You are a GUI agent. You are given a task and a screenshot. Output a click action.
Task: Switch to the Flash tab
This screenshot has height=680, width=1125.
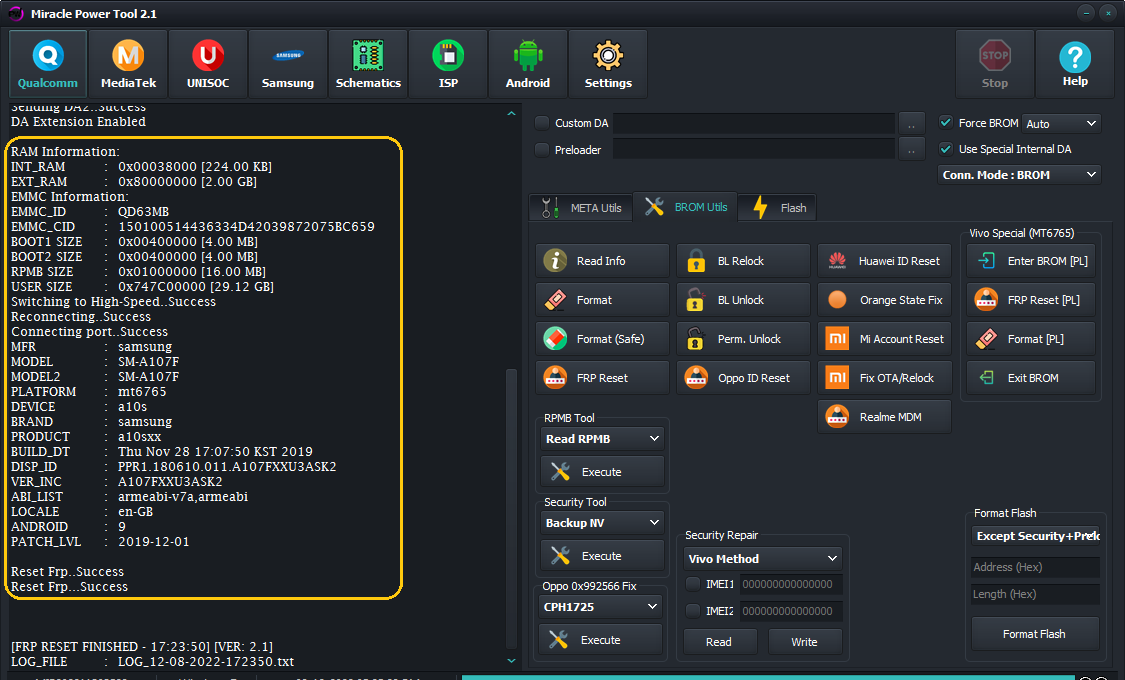[778, 208]
